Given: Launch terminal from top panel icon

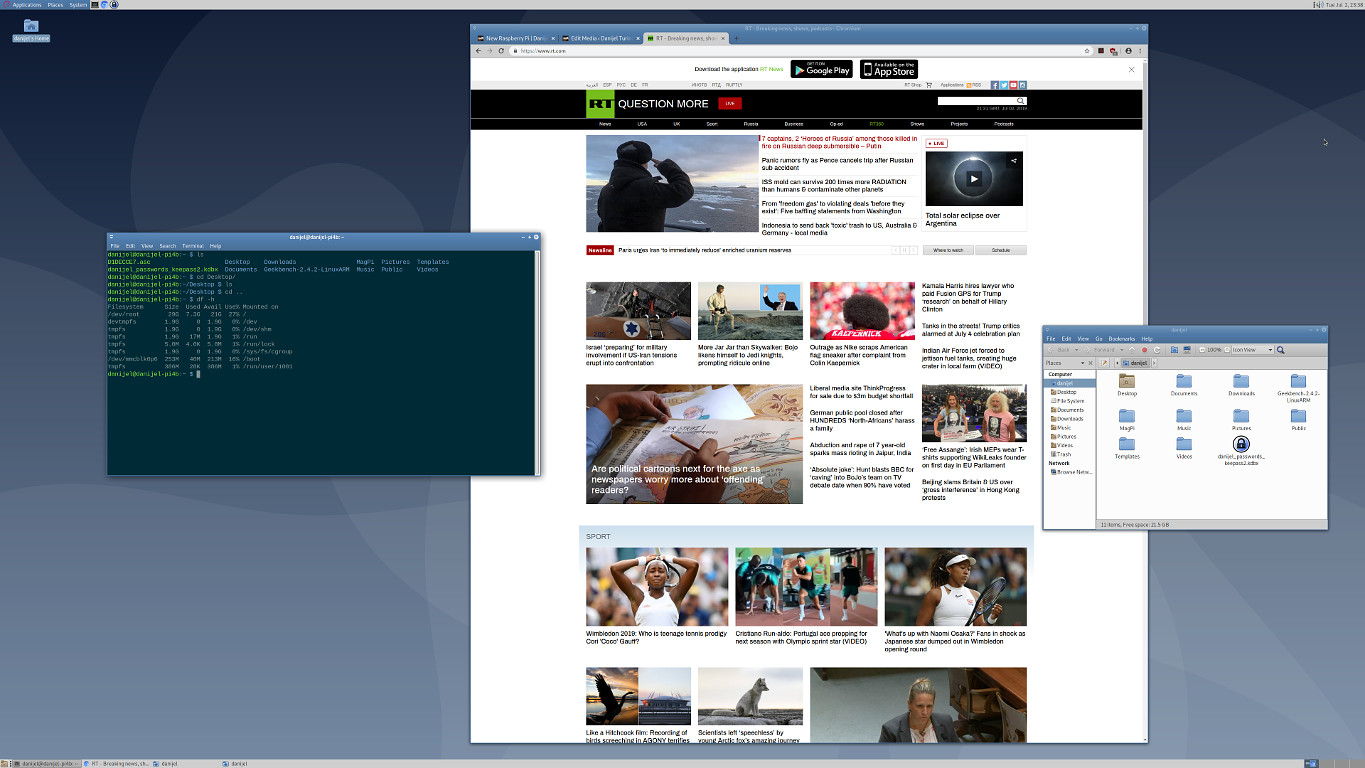Looking at the screenshot, I should tap(96, 5).
